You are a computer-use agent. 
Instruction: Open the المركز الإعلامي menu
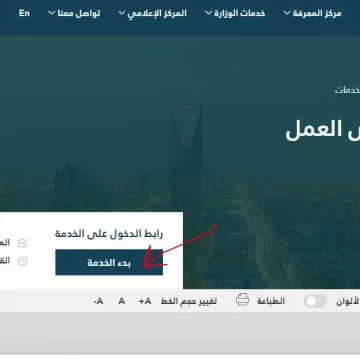tap(157, 13)
